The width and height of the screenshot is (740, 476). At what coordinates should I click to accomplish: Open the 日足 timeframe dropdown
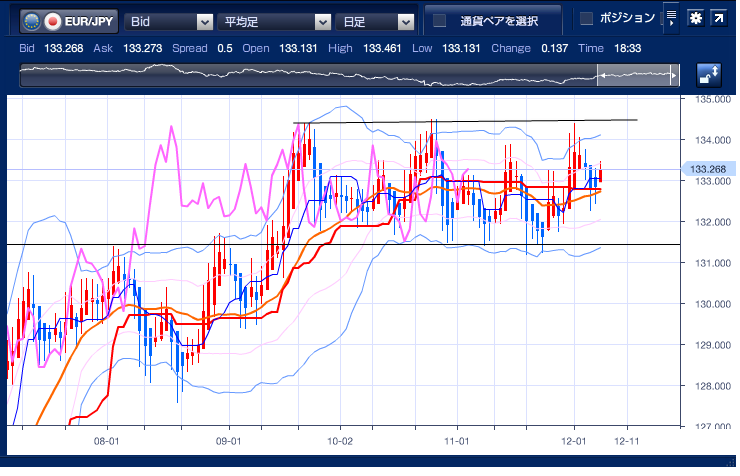[x=375, y=22]
